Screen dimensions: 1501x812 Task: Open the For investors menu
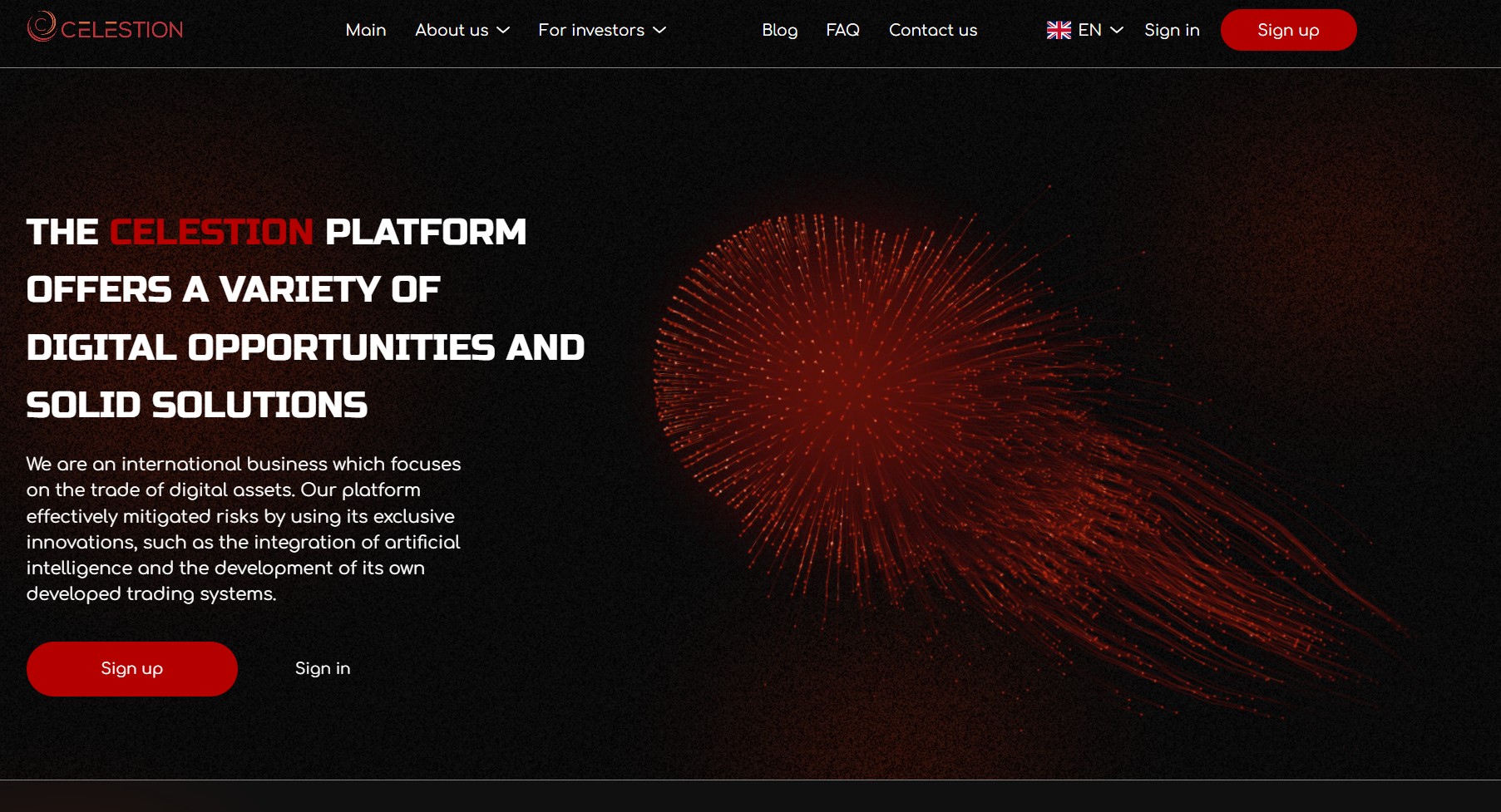pos(590,31)
